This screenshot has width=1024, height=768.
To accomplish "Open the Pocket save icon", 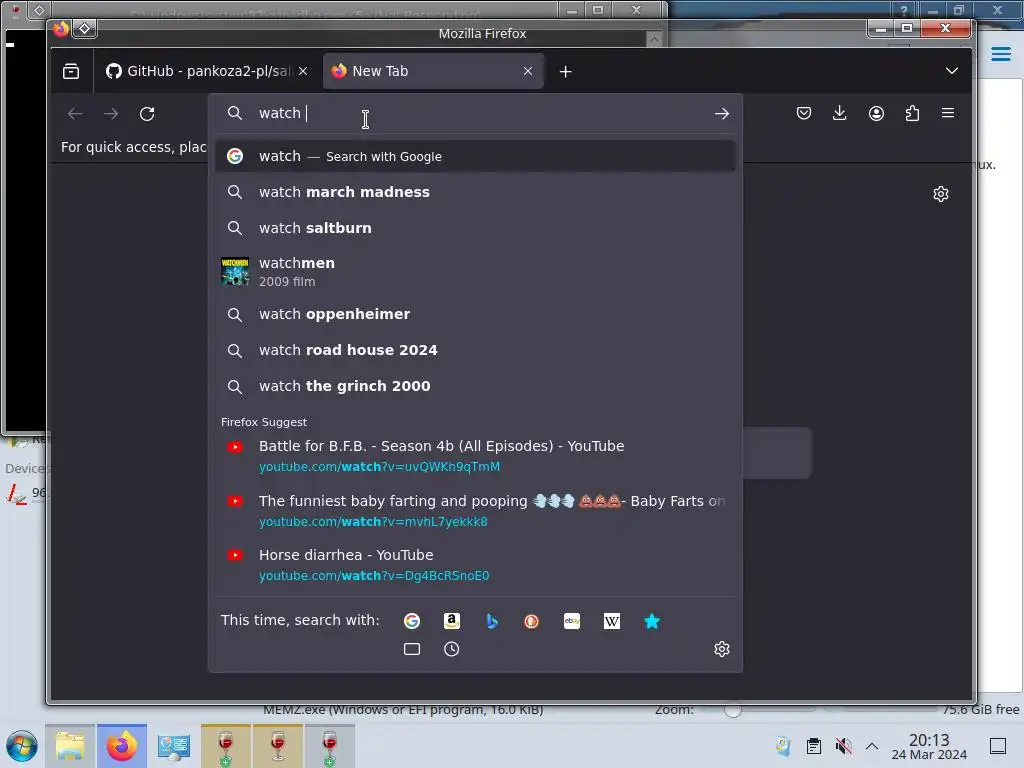I will click(x=804, y=114).
